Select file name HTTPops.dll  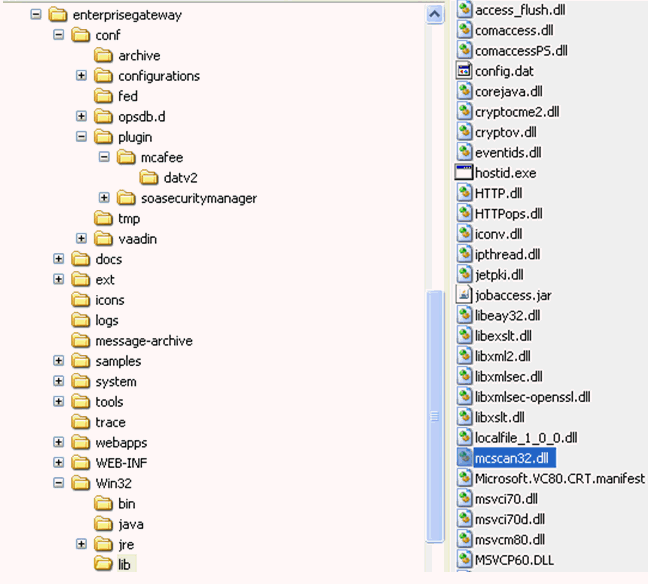(x=509, y=214)
